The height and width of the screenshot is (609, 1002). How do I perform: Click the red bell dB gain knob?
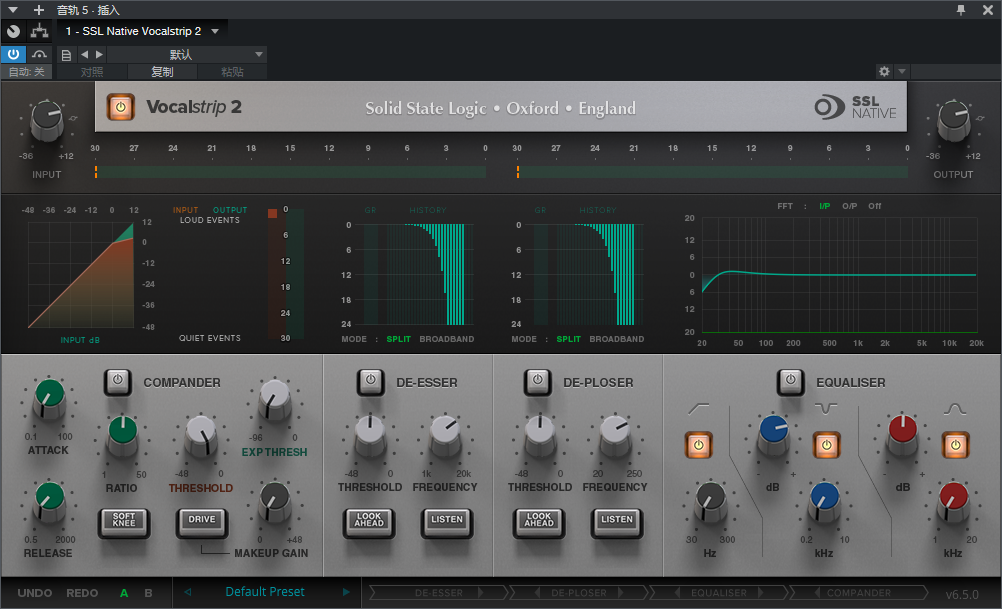(902, 435)
